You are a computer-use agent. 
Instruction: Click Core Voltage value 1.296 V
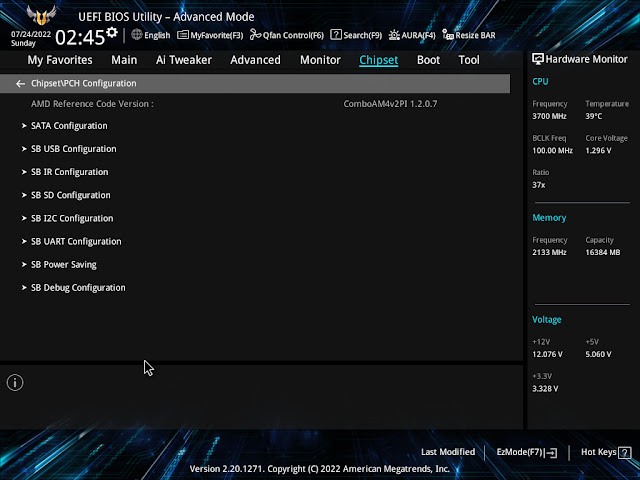598,151
